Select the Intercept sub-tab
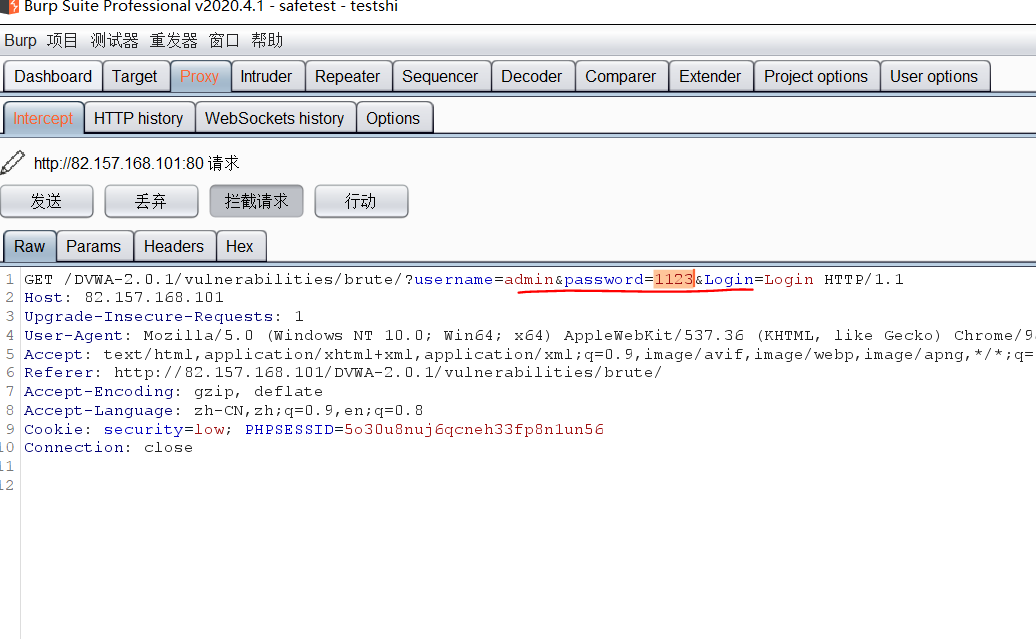Image resolution: width=1036 pixels, height=639 pixels. 43,118
